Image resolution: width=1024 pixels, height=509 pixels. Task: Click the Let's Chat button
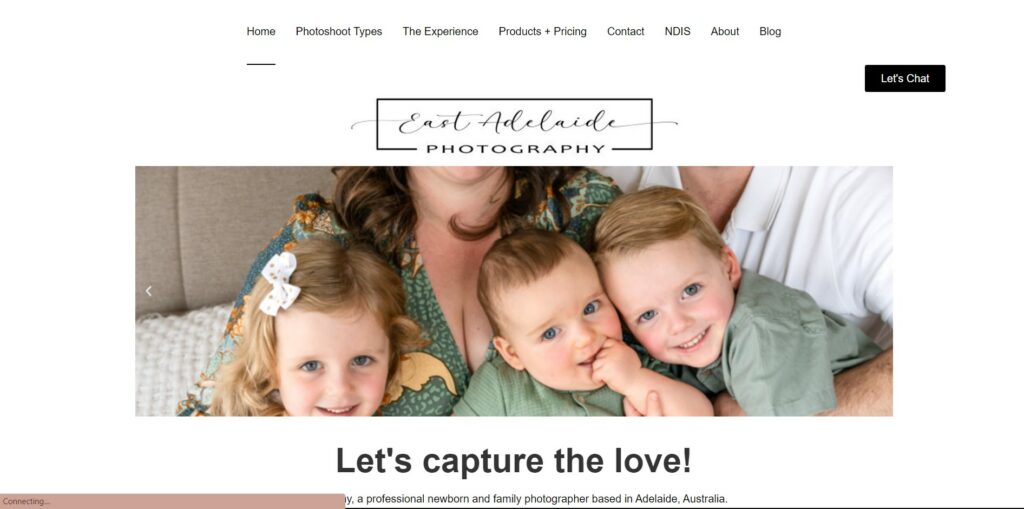pos(904,78)
